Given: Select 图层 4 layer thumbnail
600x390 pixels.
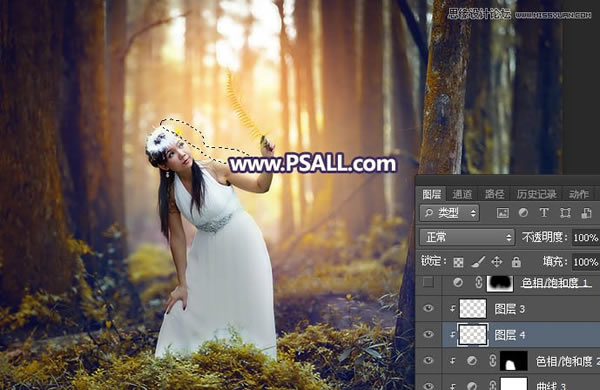Looking at the screenshot, I should click(x=473, y=335).
